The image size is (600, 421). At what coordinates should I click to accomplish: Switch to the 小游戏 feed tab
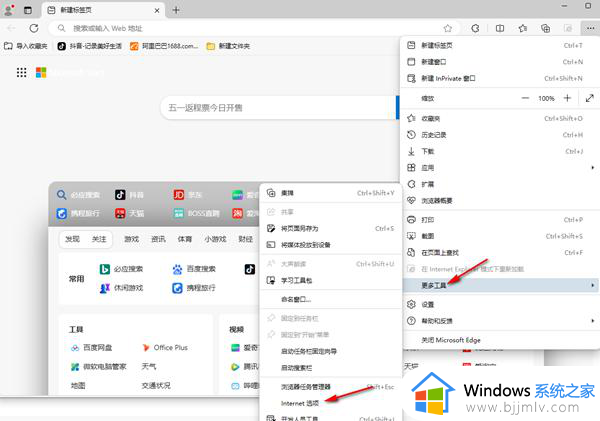[215, 239]
